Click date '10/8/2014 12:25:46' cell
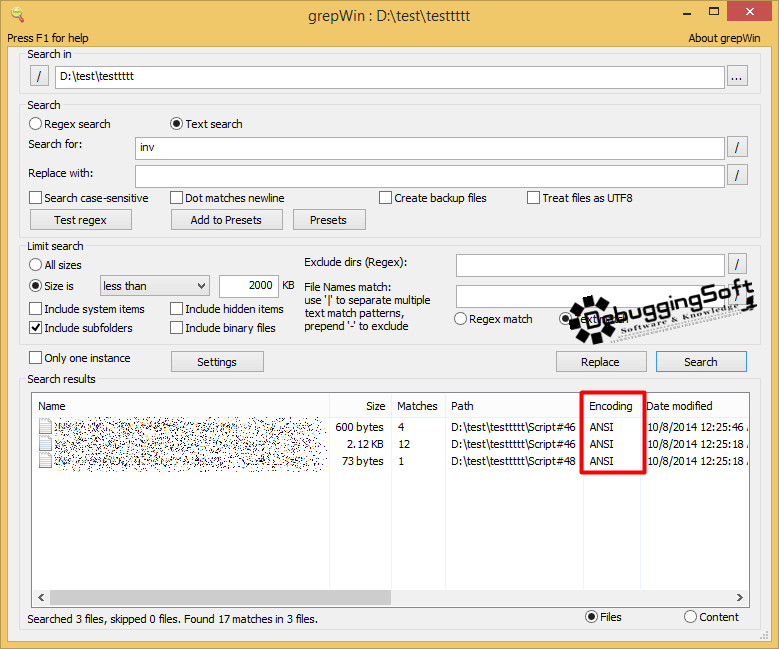779x649 pixels. (696, 427)
